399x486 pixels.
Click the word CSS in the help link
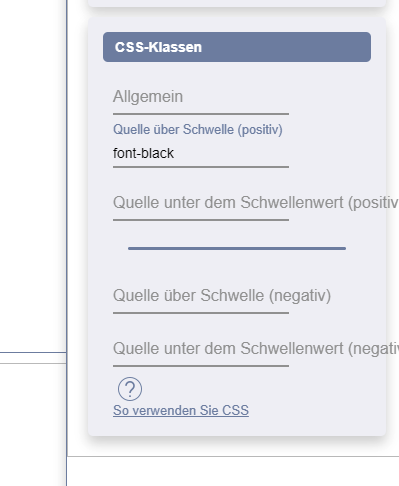pyautogui.click(x=235, y=410)
